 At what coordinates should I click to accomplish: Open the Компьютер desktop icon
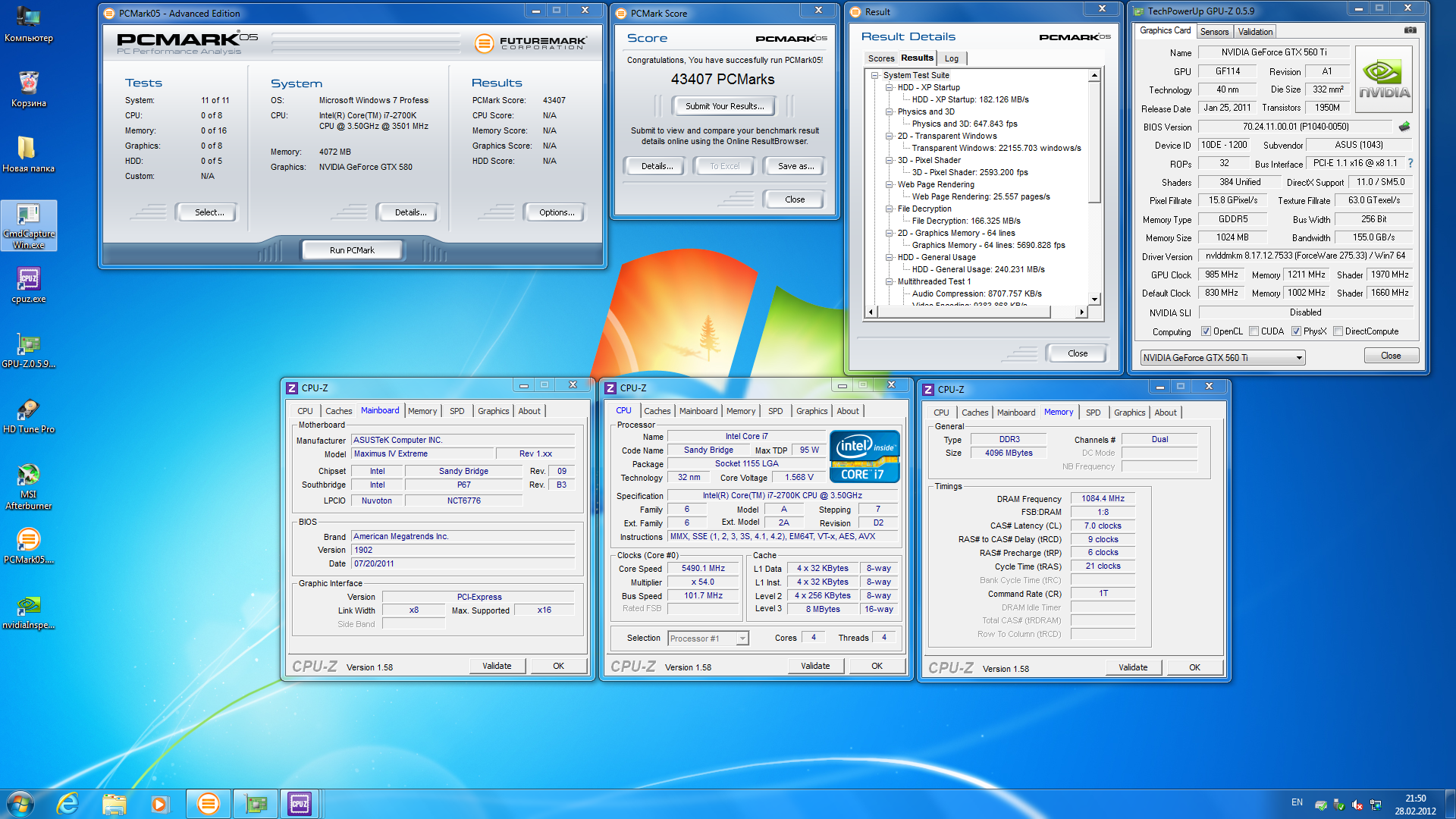28,24
